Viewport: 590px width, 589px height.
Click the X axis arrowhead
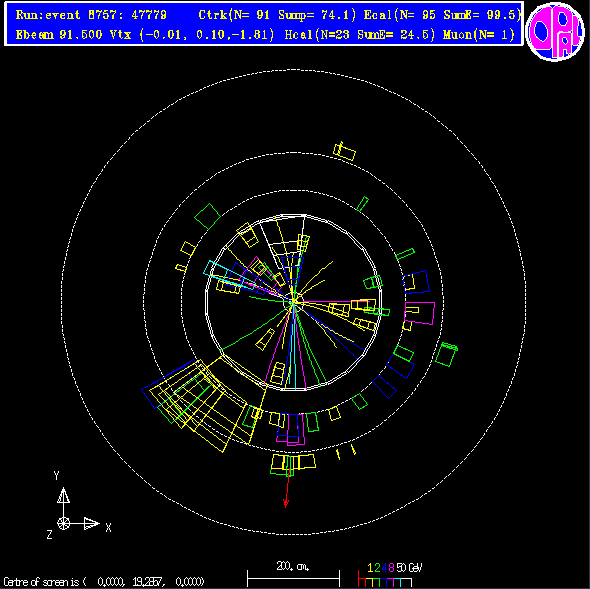click(91, 523)
